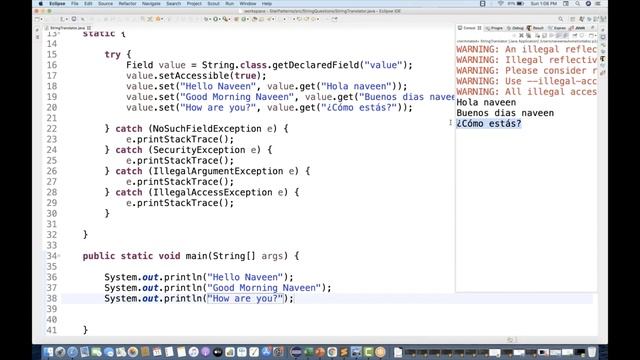Switch to the Expressions tab
Image resolution: width=640 pixels, height=360 pixels.
pyautogui.click(x=558, y=28)
